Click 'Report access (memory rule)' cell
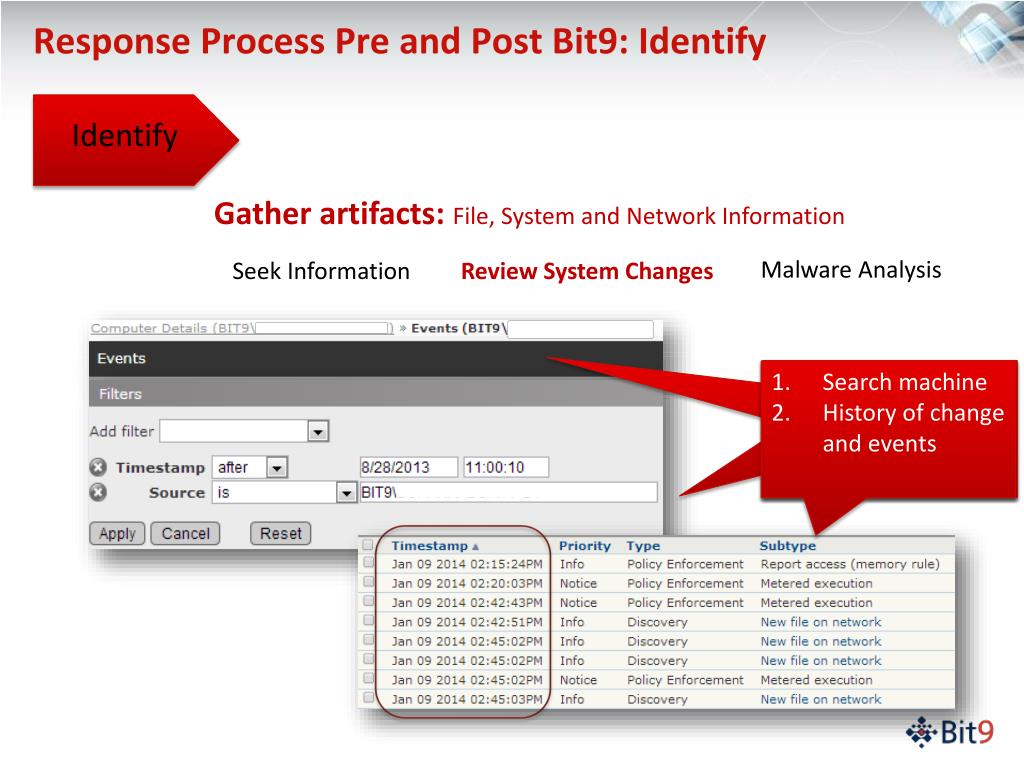The height and width of the screenshot is (768, 1024). (850, 564)
